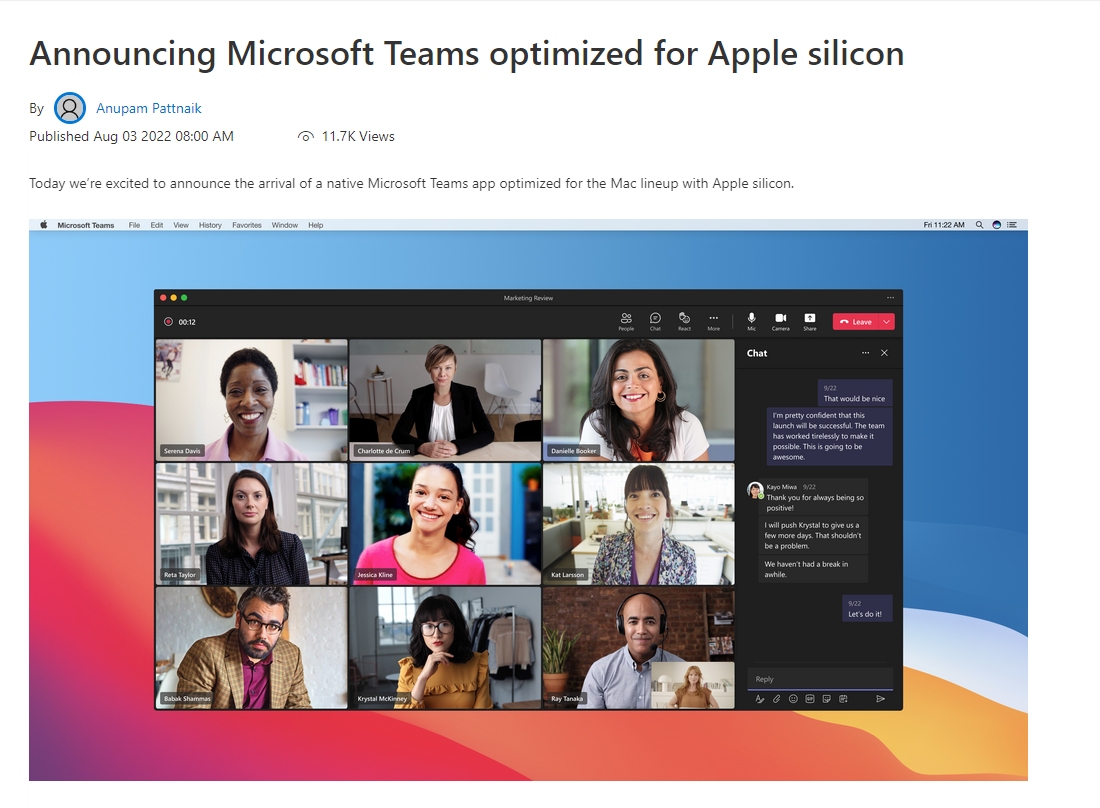Select Jessica Kline's video tile

click(445, 524)
